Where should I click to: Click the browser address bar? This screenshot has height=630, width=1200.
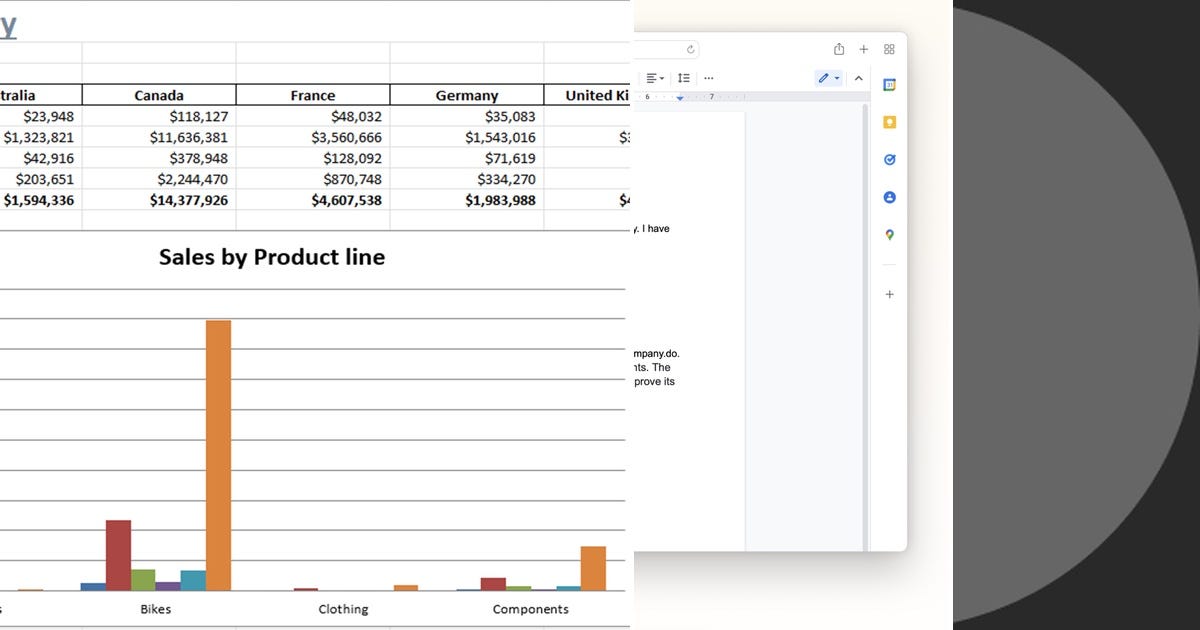coord(666,49)
